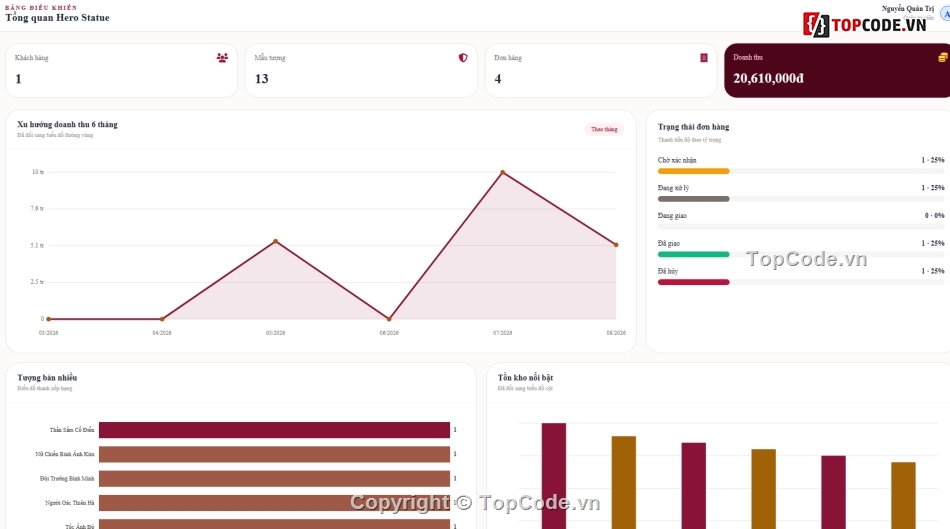Click the 5.1 tr y-axis label
950x529 pixels.
[37, 245]
